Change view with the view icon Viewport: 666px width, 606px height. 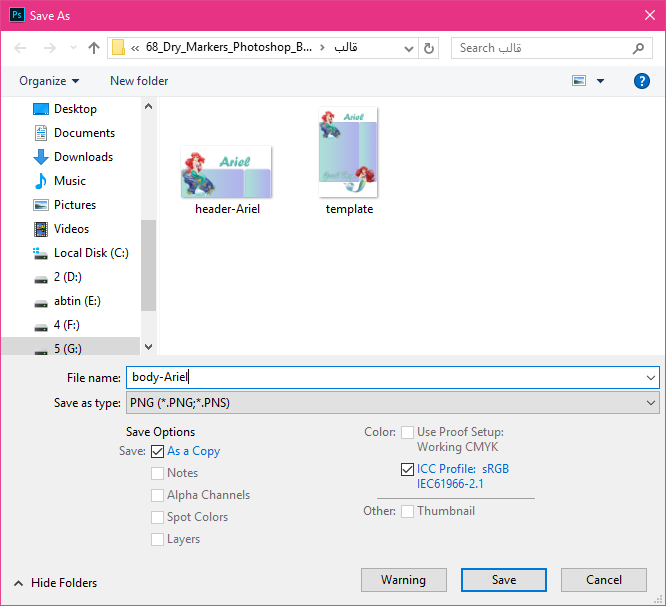pos(579,81)
